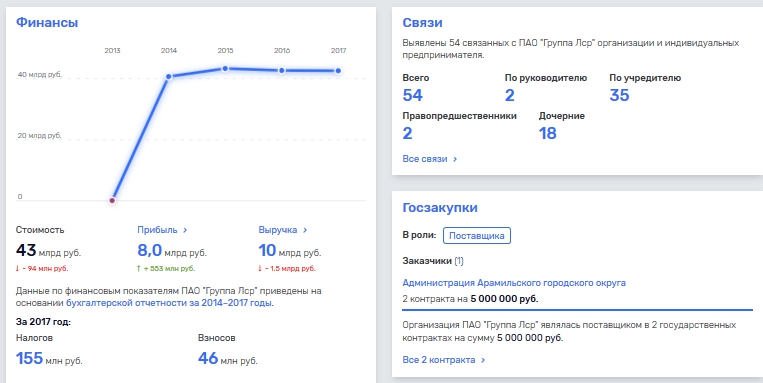Open the Финансы section heading

tap(47, 22)
